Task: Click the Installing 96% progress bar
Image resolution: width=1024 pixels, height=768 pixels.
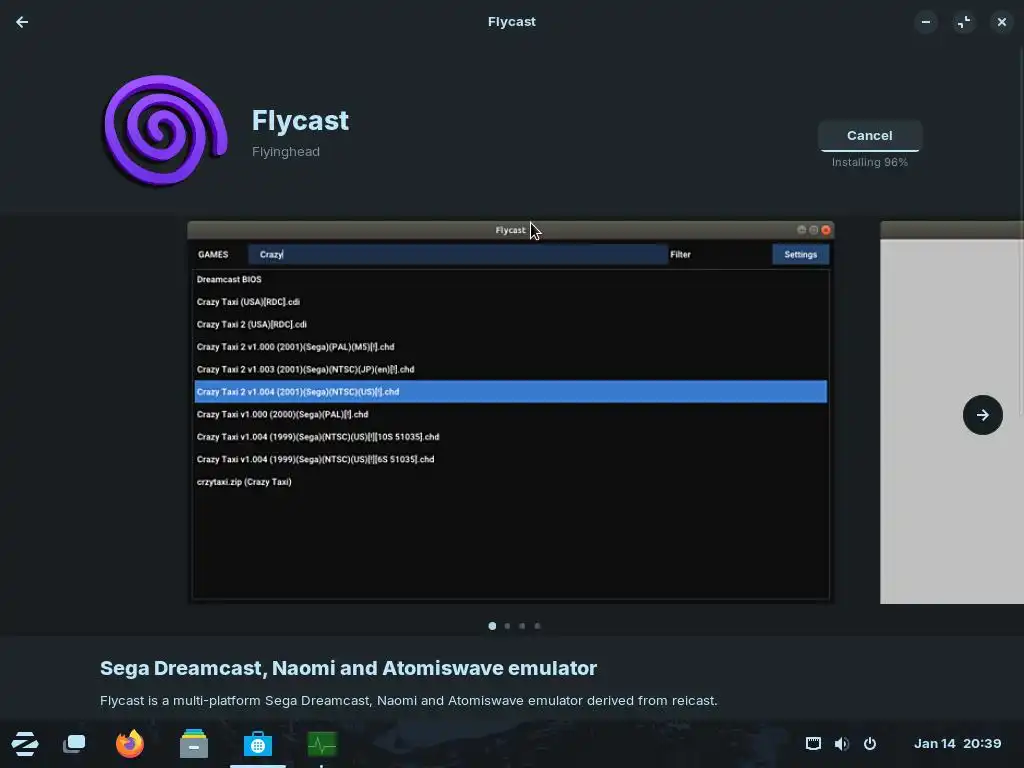Action: coord(869,151)
